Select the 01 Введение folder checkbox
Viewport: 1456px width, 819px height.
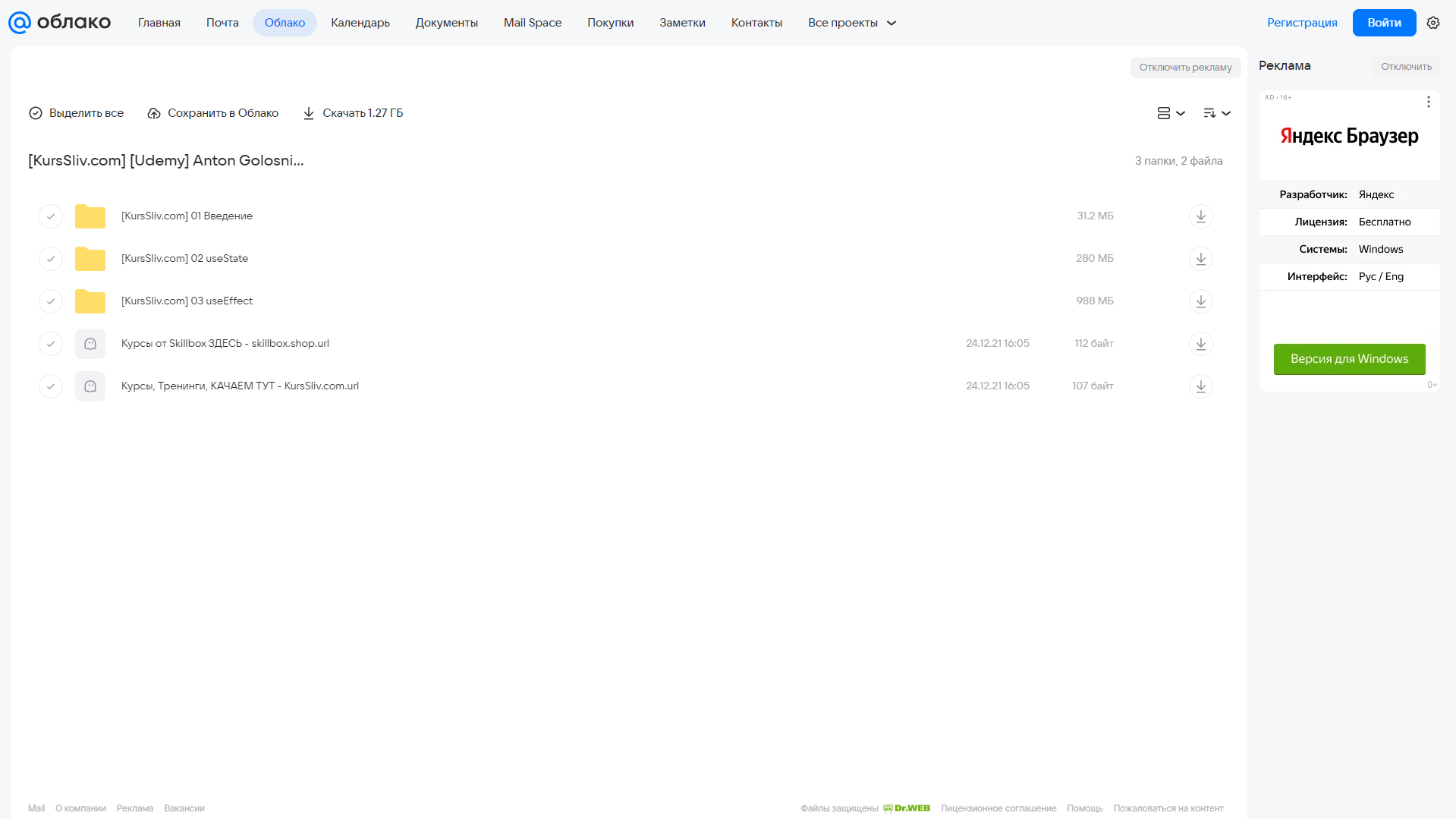click(x=51, y=216)
